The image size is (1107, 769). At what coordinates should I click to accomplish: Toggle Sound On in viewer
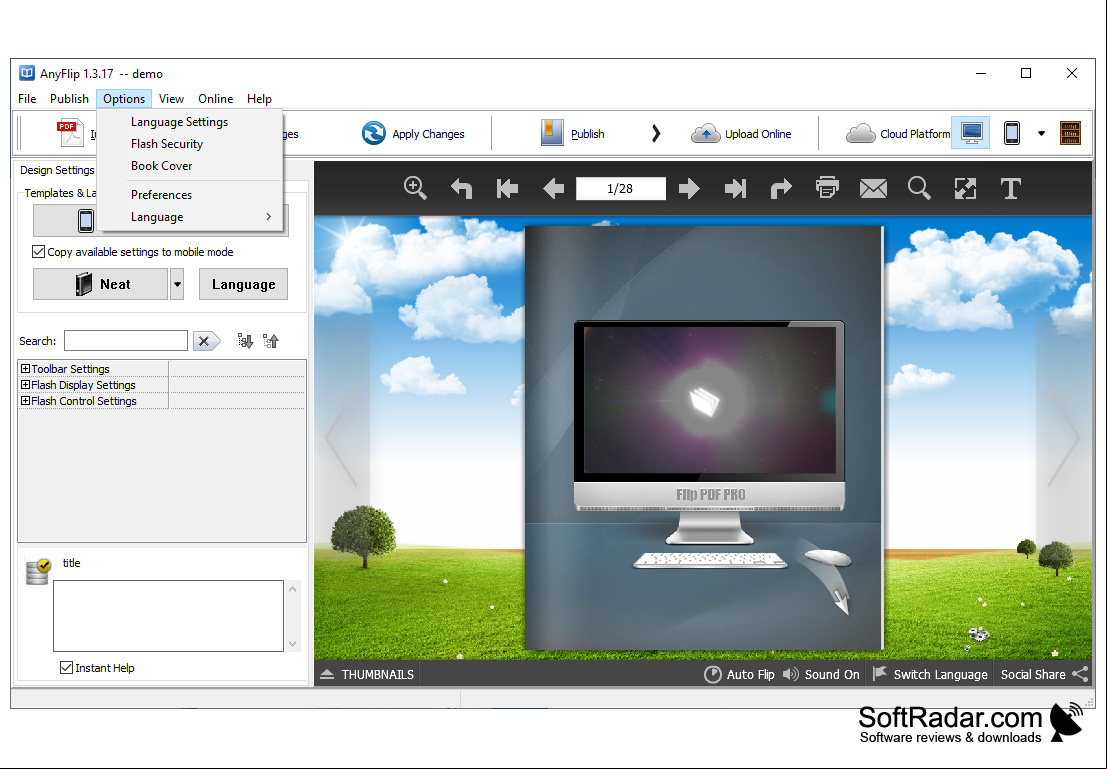(x=821, y=674)
